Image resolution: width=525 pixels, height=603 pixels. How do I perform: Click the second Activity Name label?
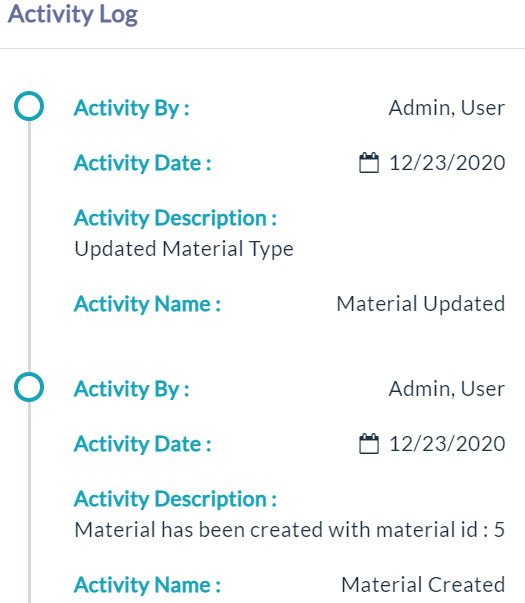point(147,585)
